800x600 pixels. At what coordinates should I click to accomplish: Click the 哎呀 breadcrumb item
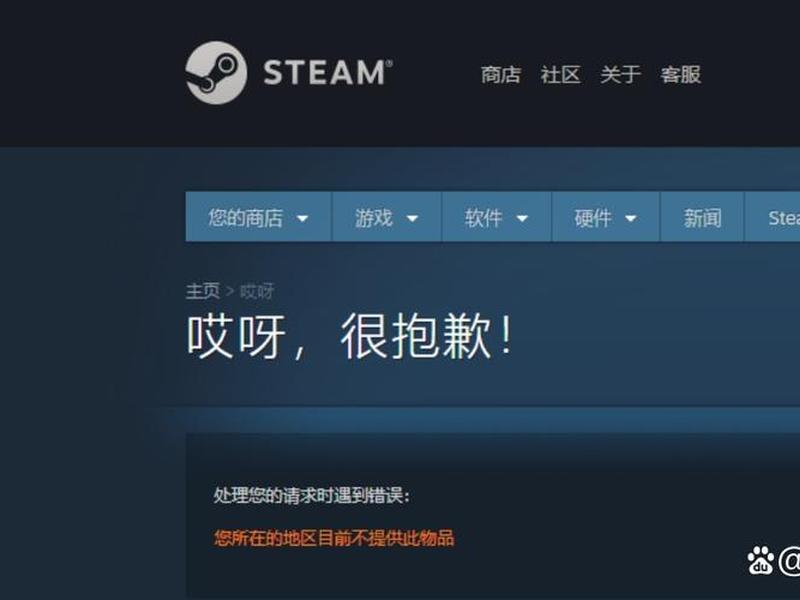tap(257, 291)
